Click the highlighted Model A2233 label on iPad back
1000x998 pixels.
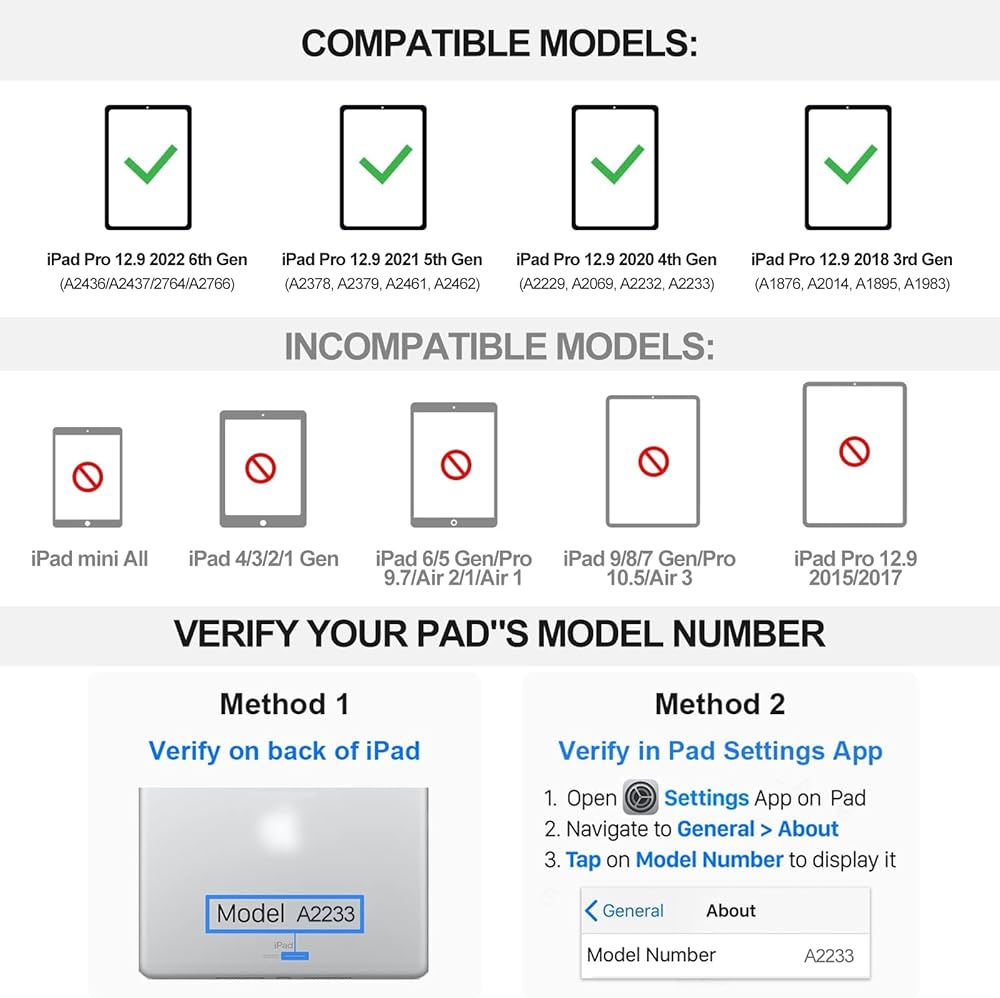(x=285, y=913)
